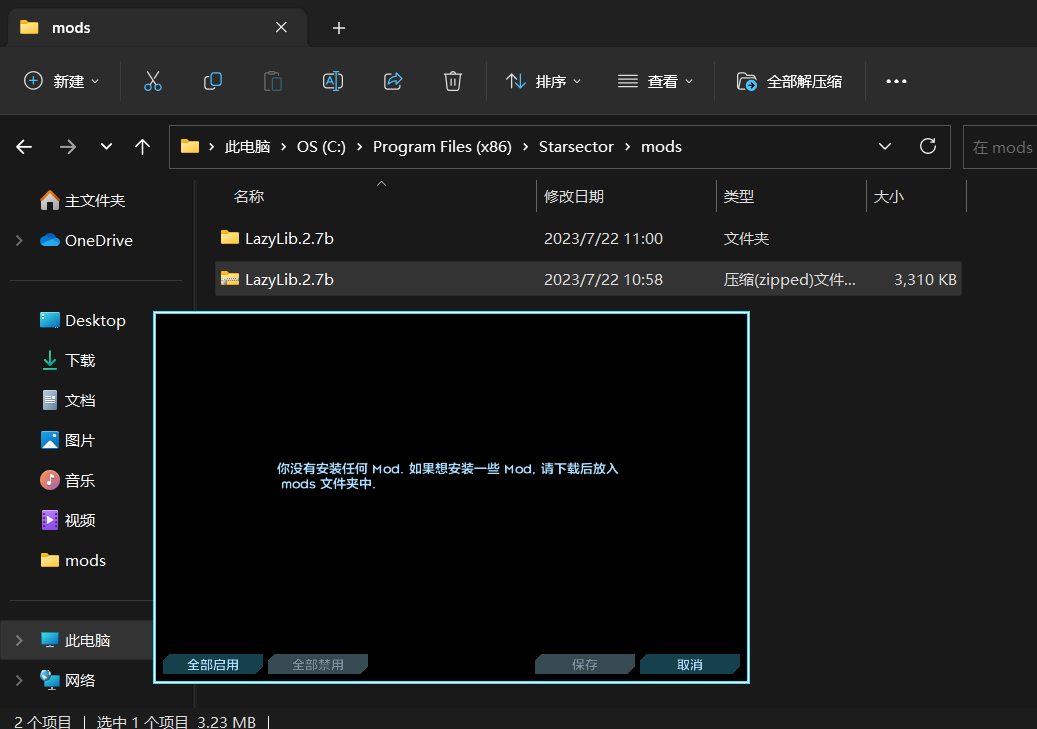This screenshot has width=1037, height=729.
Task: Click 取消 to cancel the mod dialog
Action: click(690, 663)
